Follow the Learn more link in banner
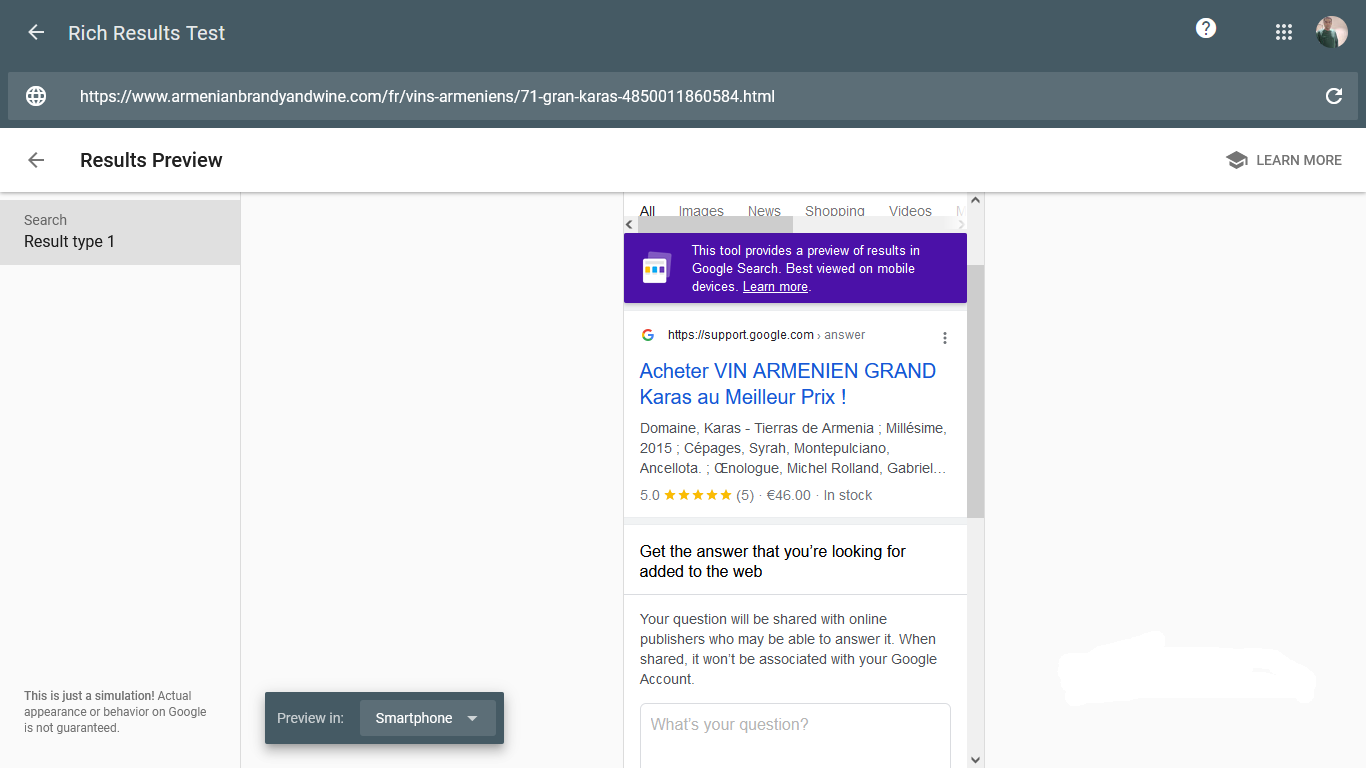 pos(775,287)
